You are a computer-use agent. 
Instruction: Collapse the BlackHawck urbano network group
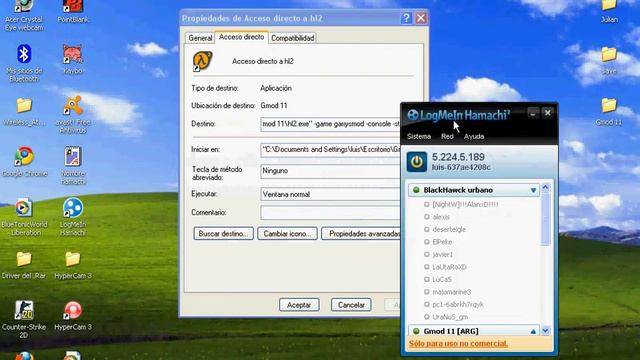tap(533, 190)
